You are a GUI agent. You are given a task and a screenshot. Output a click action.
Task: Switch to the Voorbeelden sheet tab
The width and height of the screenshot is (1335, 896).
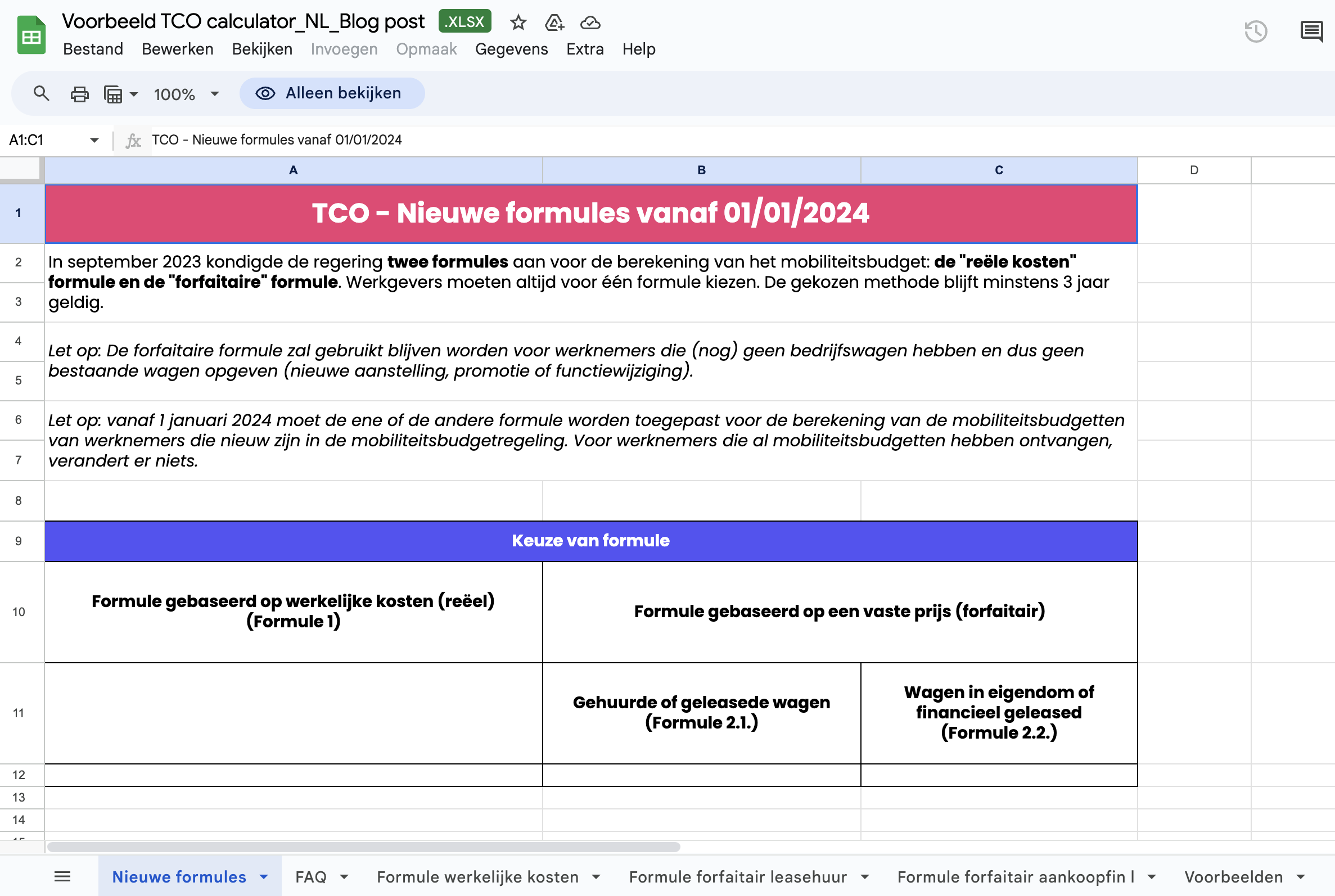tap(1234, 876)
